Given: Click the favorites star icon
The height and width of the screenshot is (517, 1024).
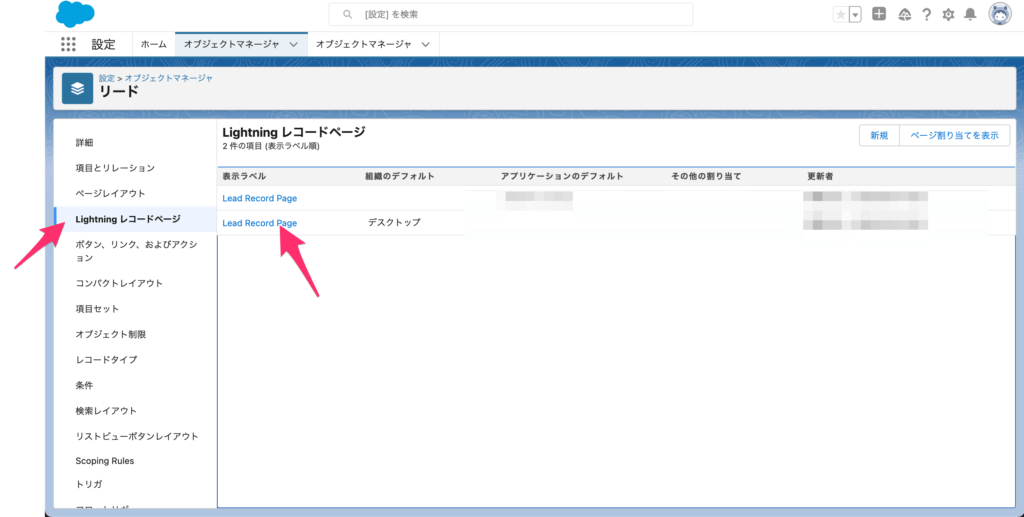Looking at the screenshot, I should point(840,14).
